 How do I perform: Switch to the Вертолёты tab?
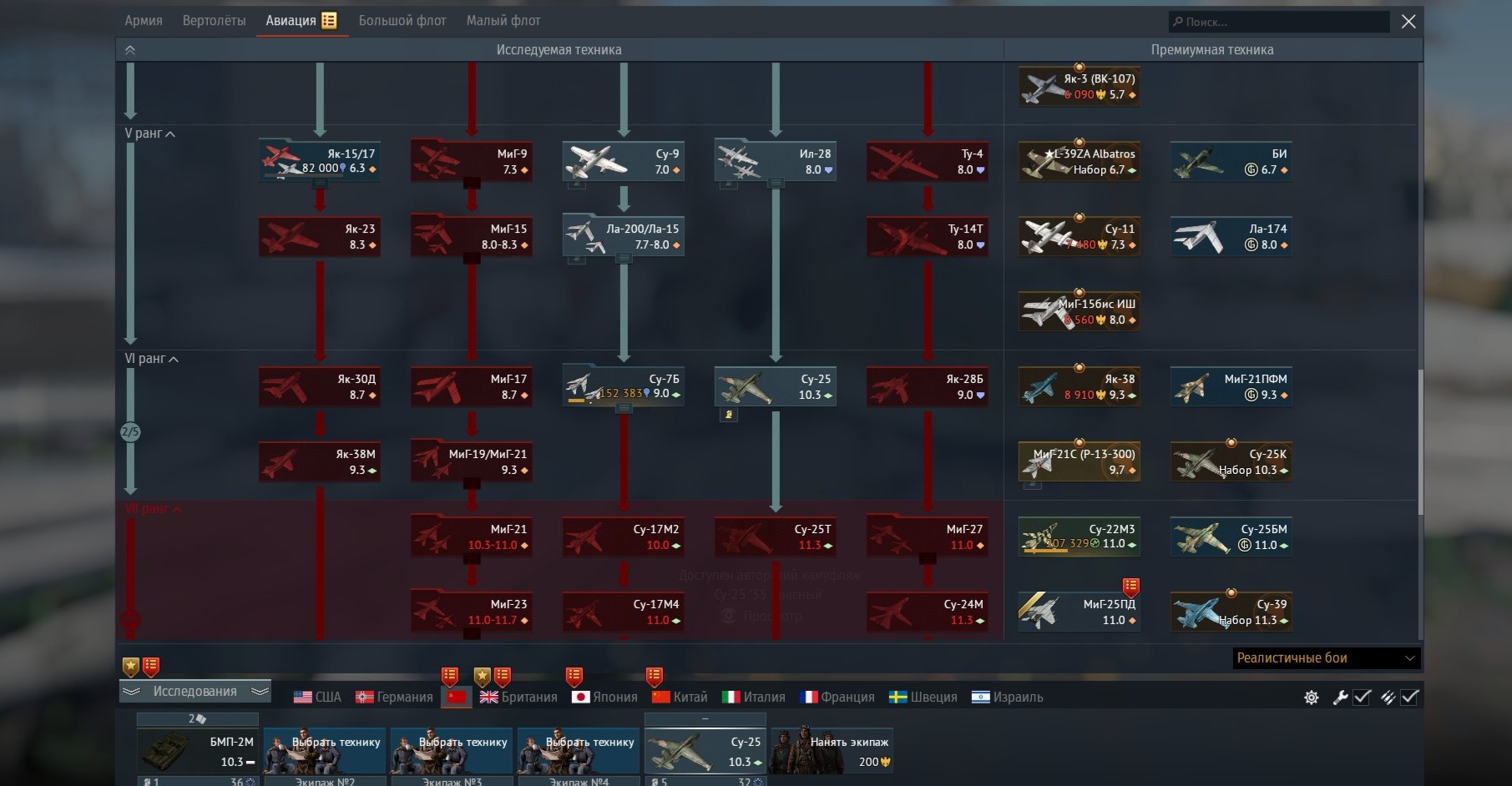point(214,21)
